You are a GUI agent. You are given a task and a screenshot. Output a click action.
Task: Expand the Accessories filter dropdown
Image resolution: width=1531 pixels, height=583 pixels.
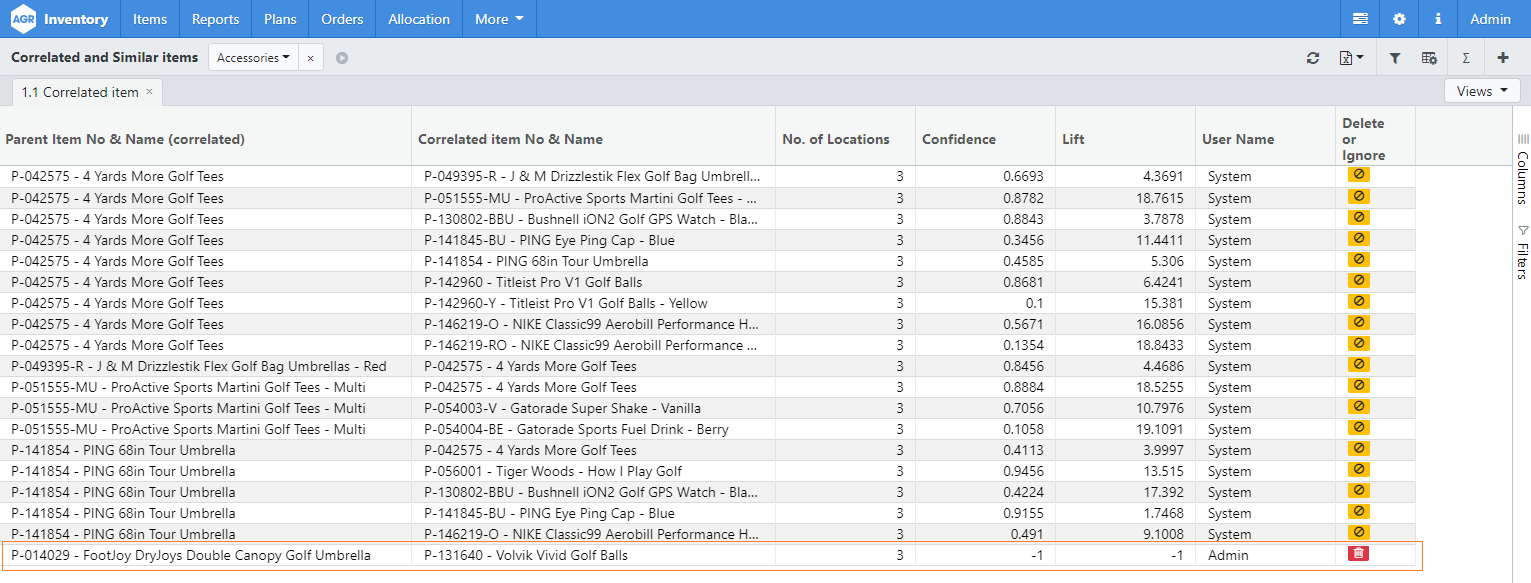253,58
